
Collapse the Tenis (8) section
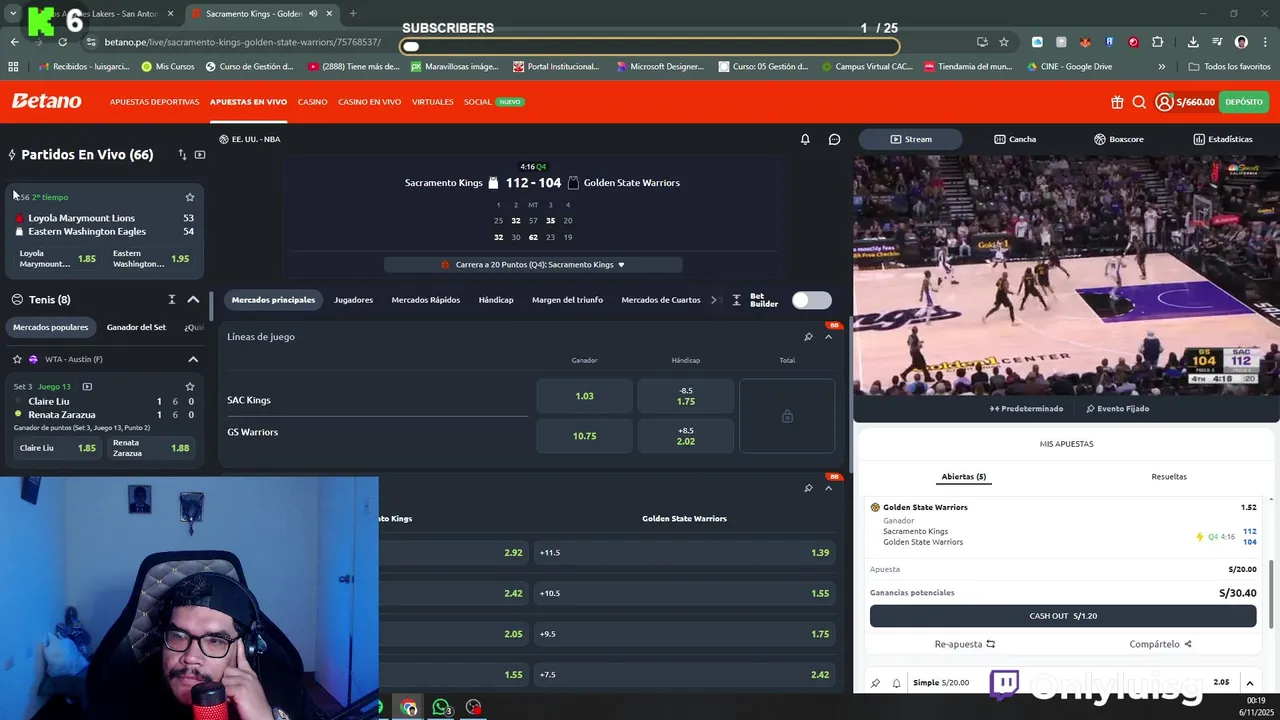pos(193,299)
